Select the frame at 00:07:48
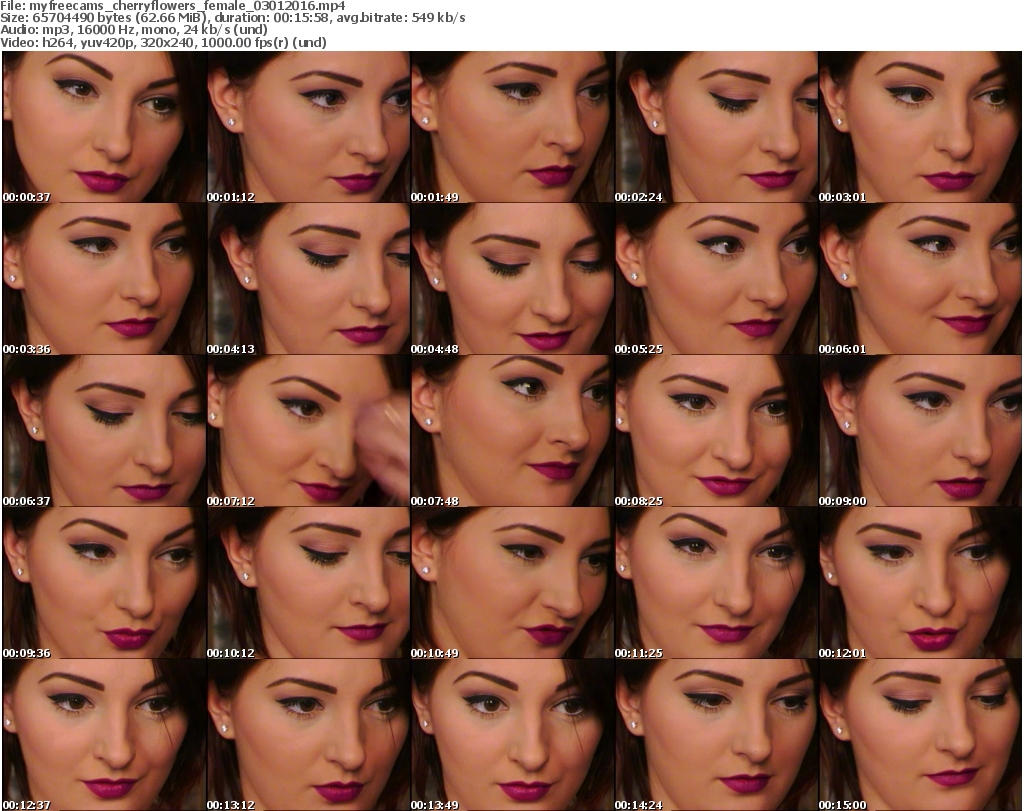Screen dimensions: 1024x811 click(x=512, y=431)
